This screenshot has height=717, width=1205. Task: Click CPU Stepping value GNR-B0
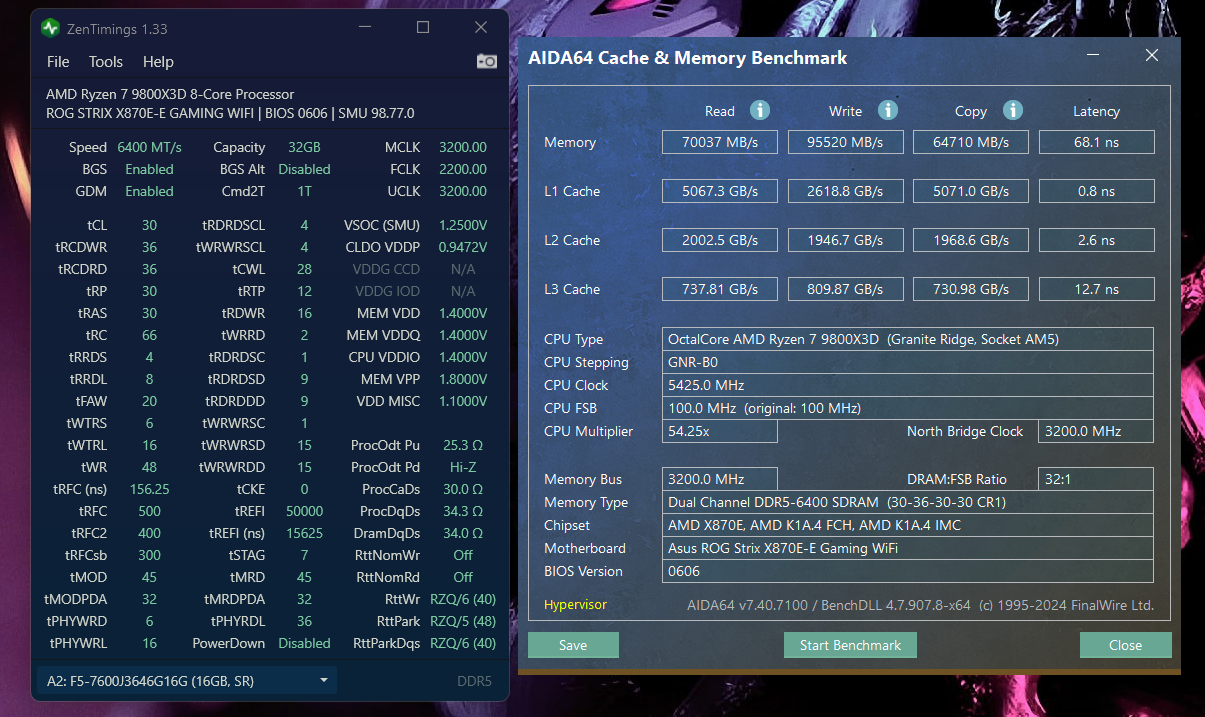click(908, 362)
